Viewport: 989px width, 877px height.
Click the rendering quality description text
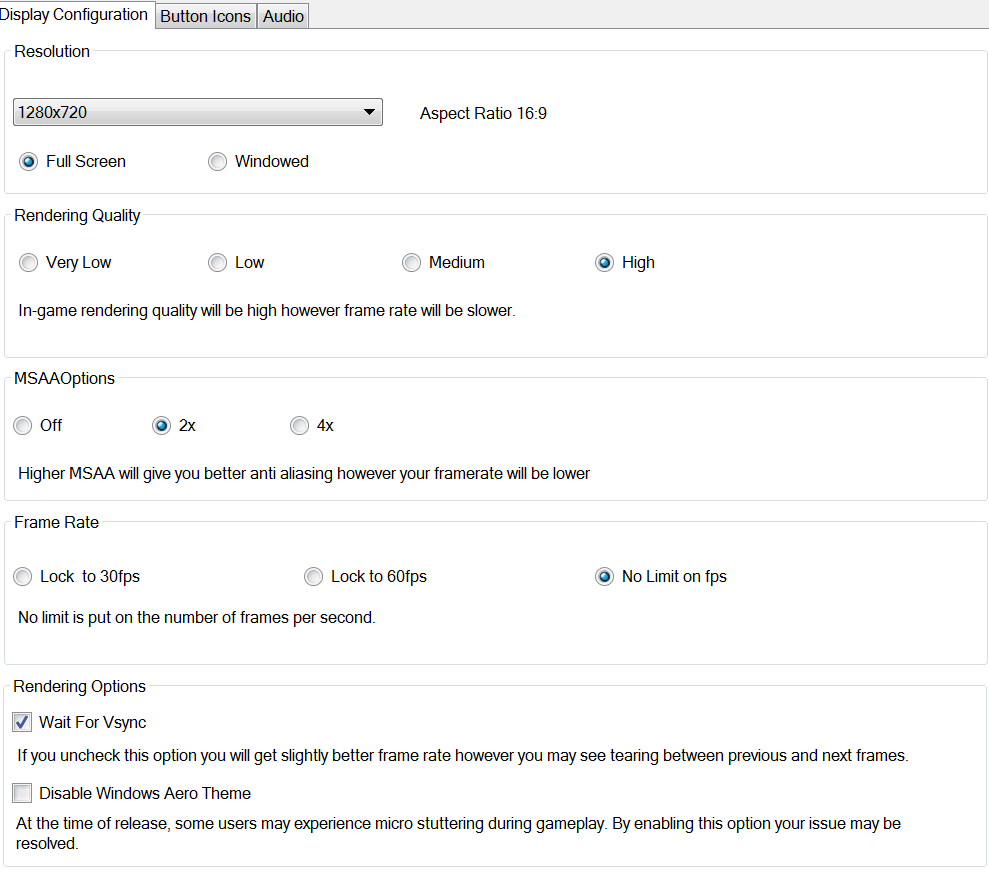point(267,310)
